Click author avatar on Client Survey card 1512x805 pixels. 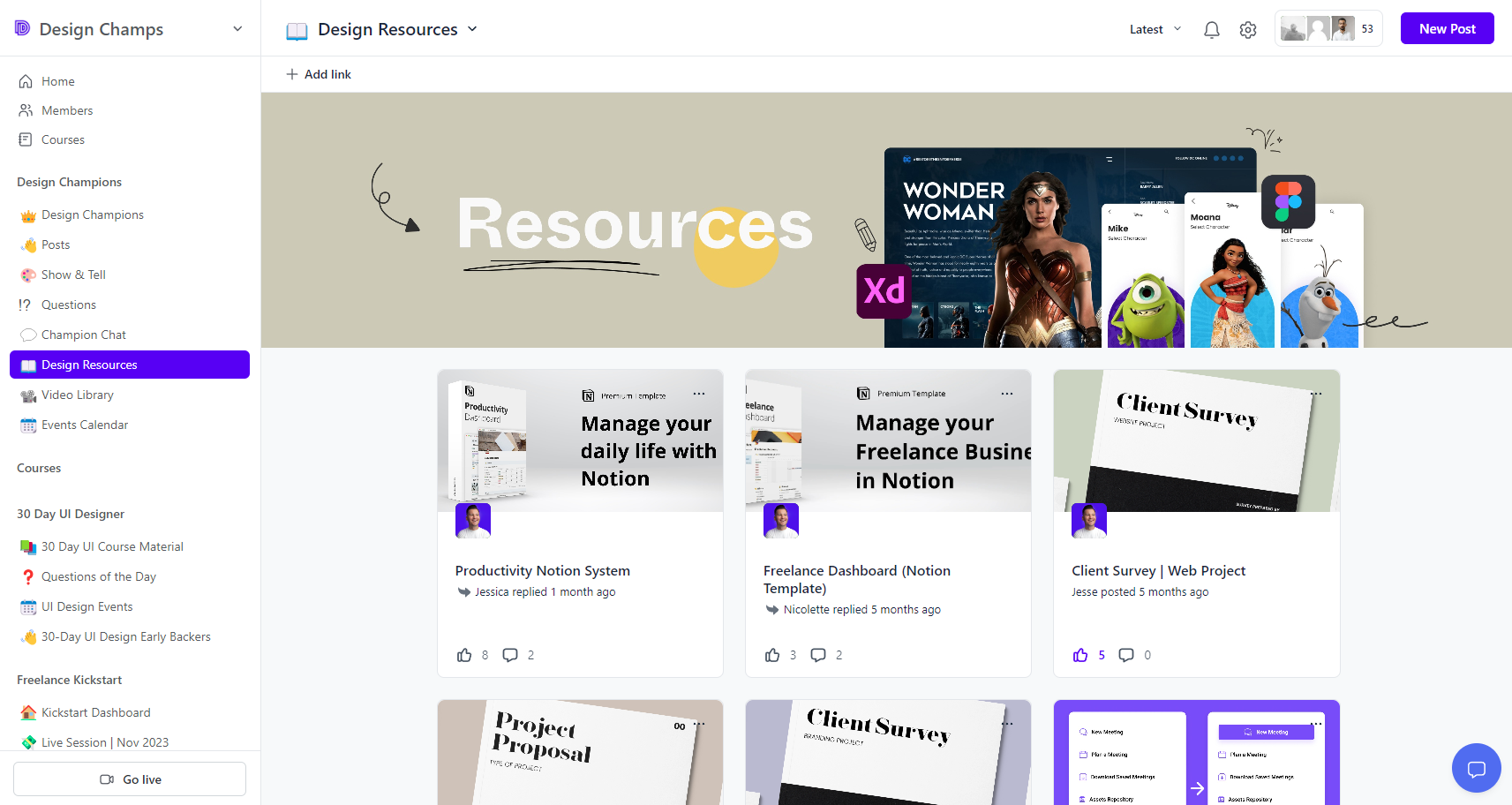click(x=1089, y=521)
